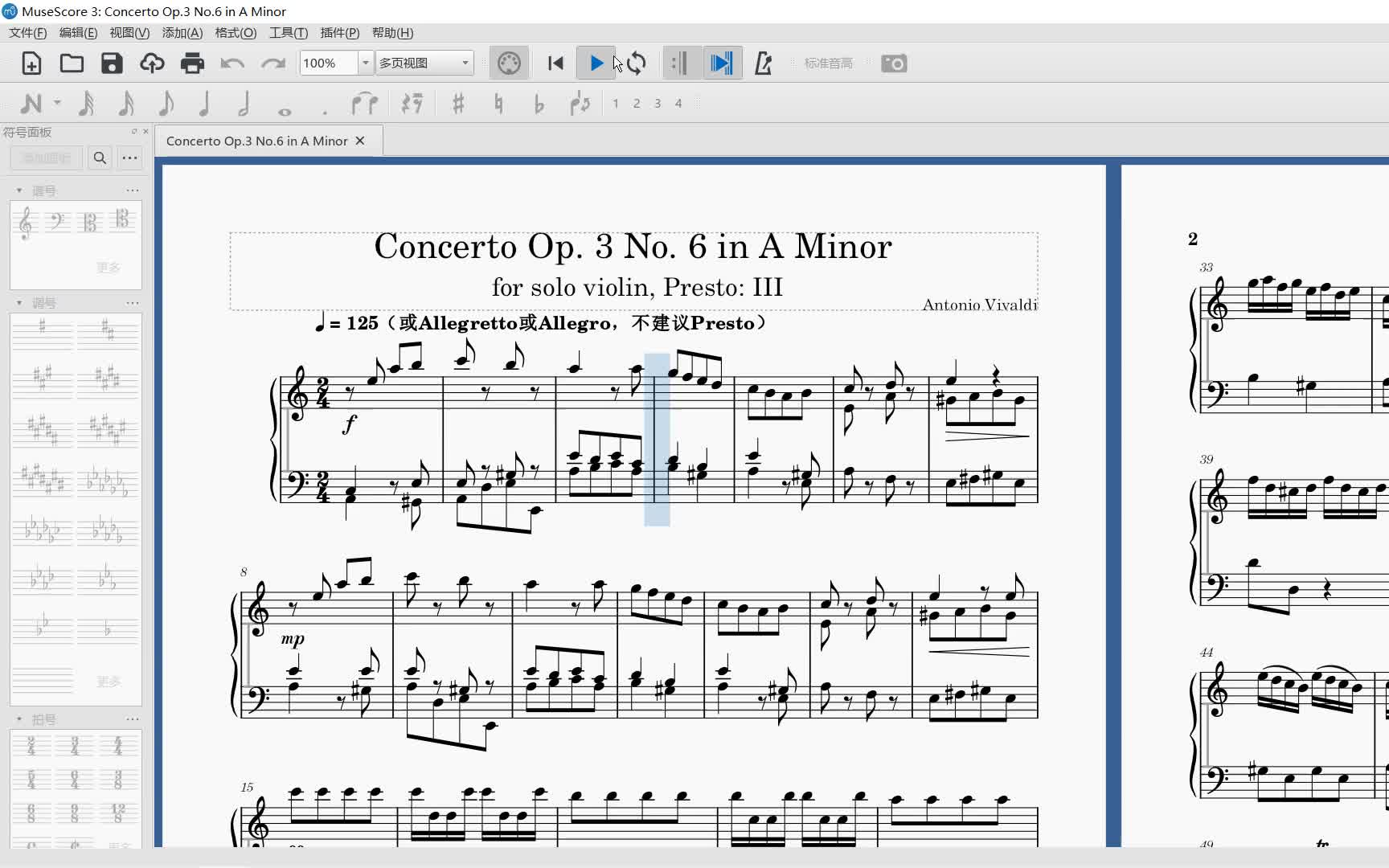Flip note stem direction

point(580,103)
